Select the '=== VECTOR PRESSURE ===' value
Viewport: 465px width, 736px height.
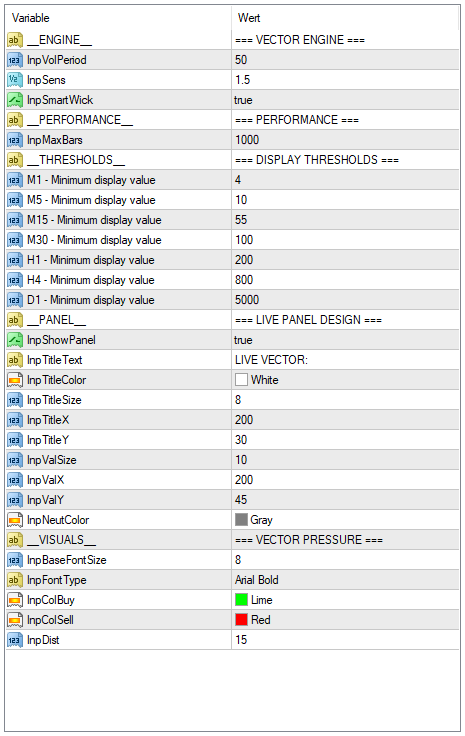(309, 540)
